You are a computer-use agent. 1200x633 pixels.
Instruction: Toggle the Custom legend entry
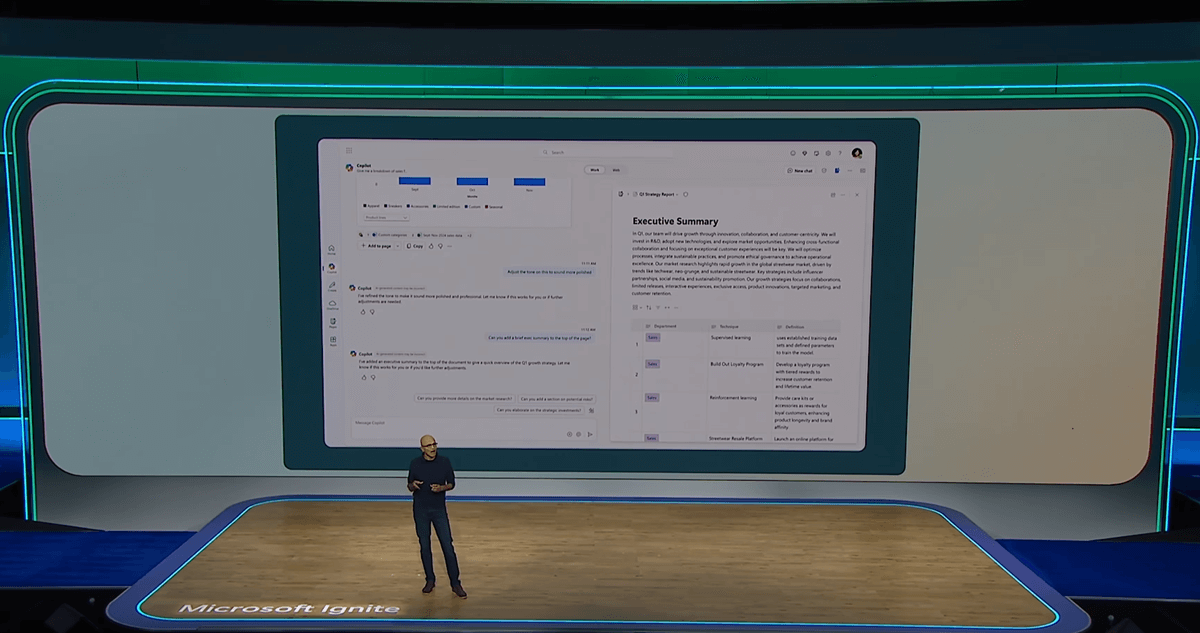[x=473, y=206]
